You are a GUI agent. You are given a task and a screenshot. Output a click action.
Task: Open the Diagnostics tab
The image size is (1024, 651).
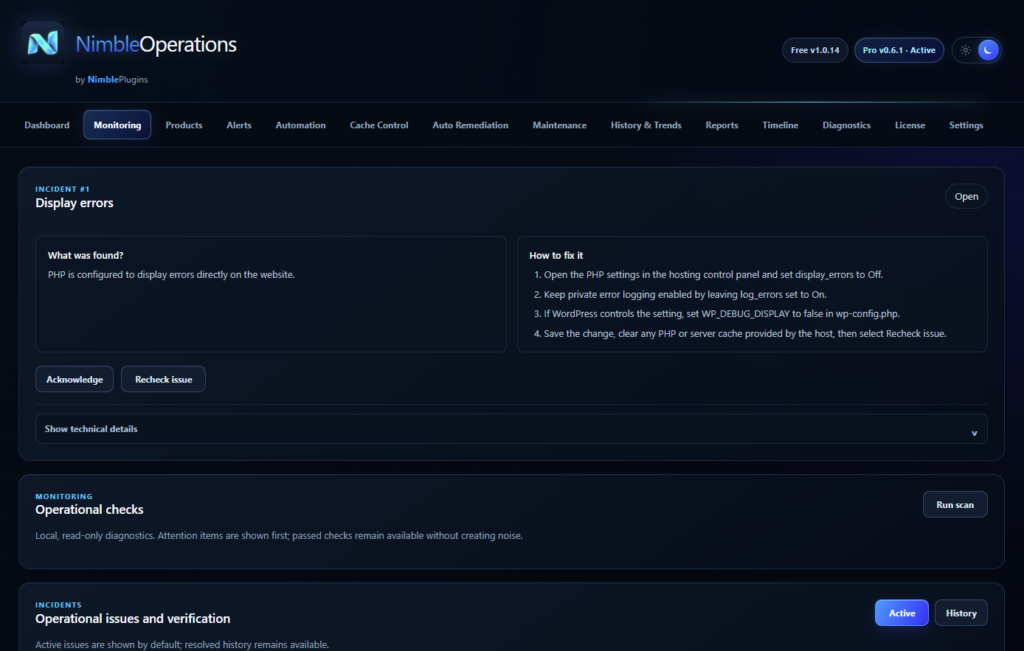(x=846, y=125)
